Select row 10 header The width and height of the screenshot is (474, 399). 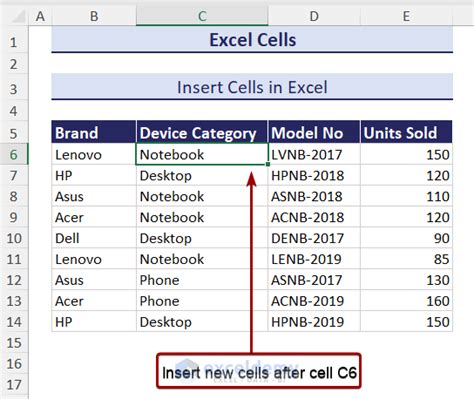point(14,238)
